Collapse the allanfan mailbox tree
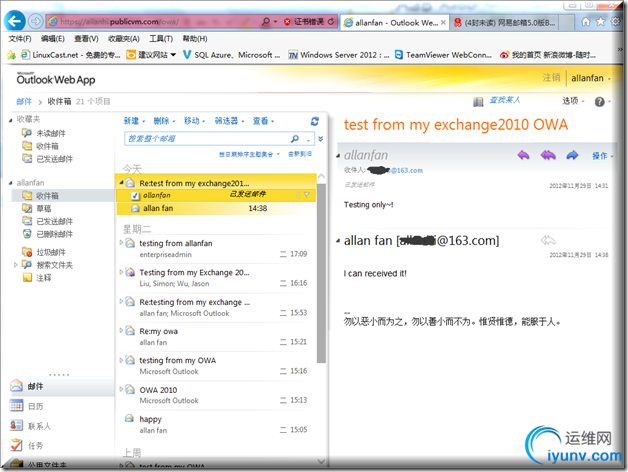This screenshot has height=472, width=628. click(11, 183)
